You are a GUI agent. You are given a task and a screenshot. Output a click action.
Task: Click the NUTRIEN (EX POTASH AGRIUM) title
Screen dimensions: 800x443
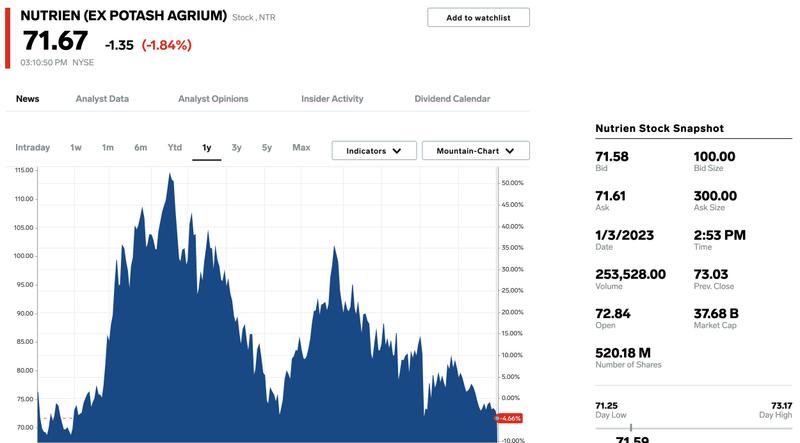click(123, 16)
